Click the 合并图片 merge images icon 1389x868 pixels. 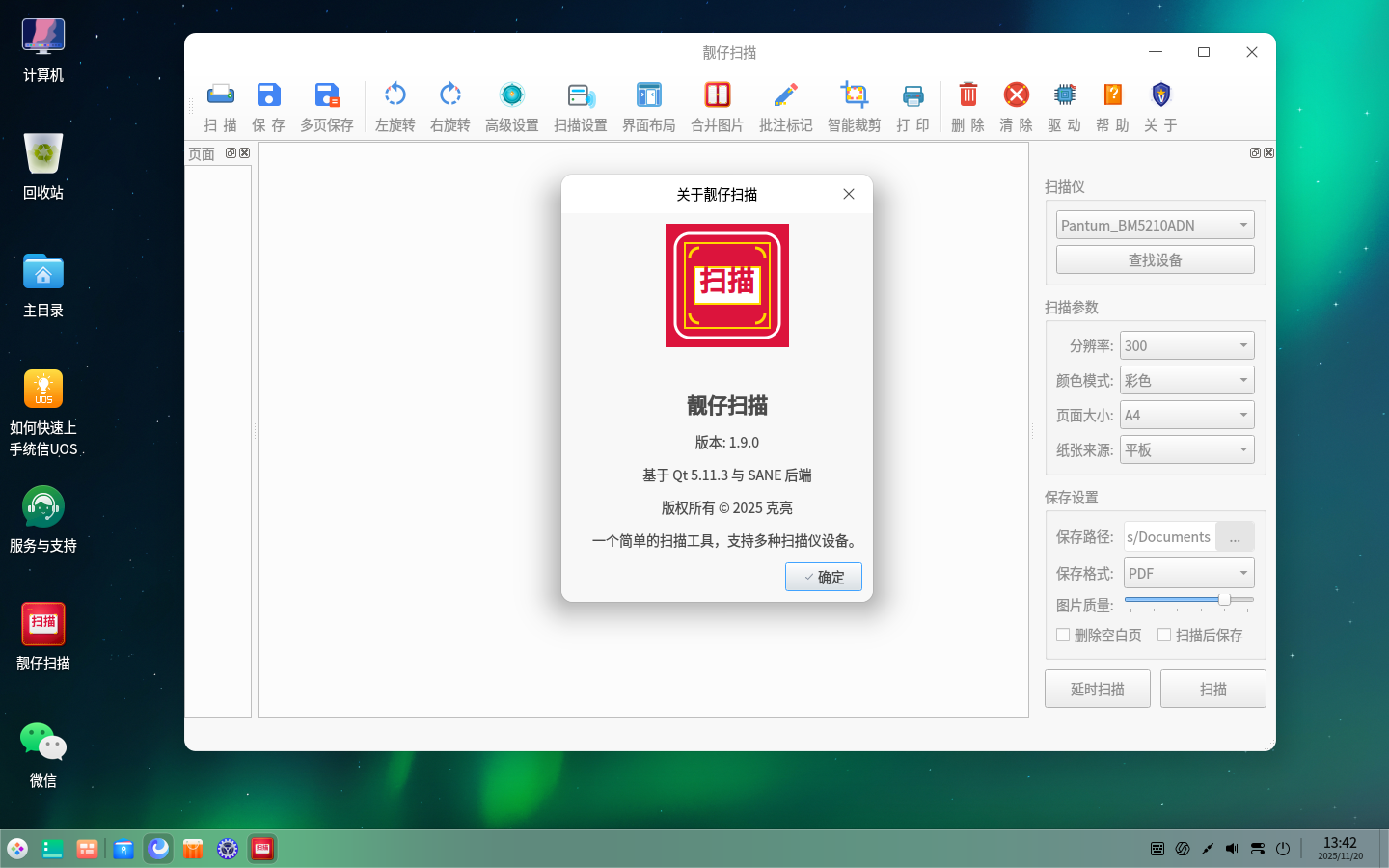718,95
